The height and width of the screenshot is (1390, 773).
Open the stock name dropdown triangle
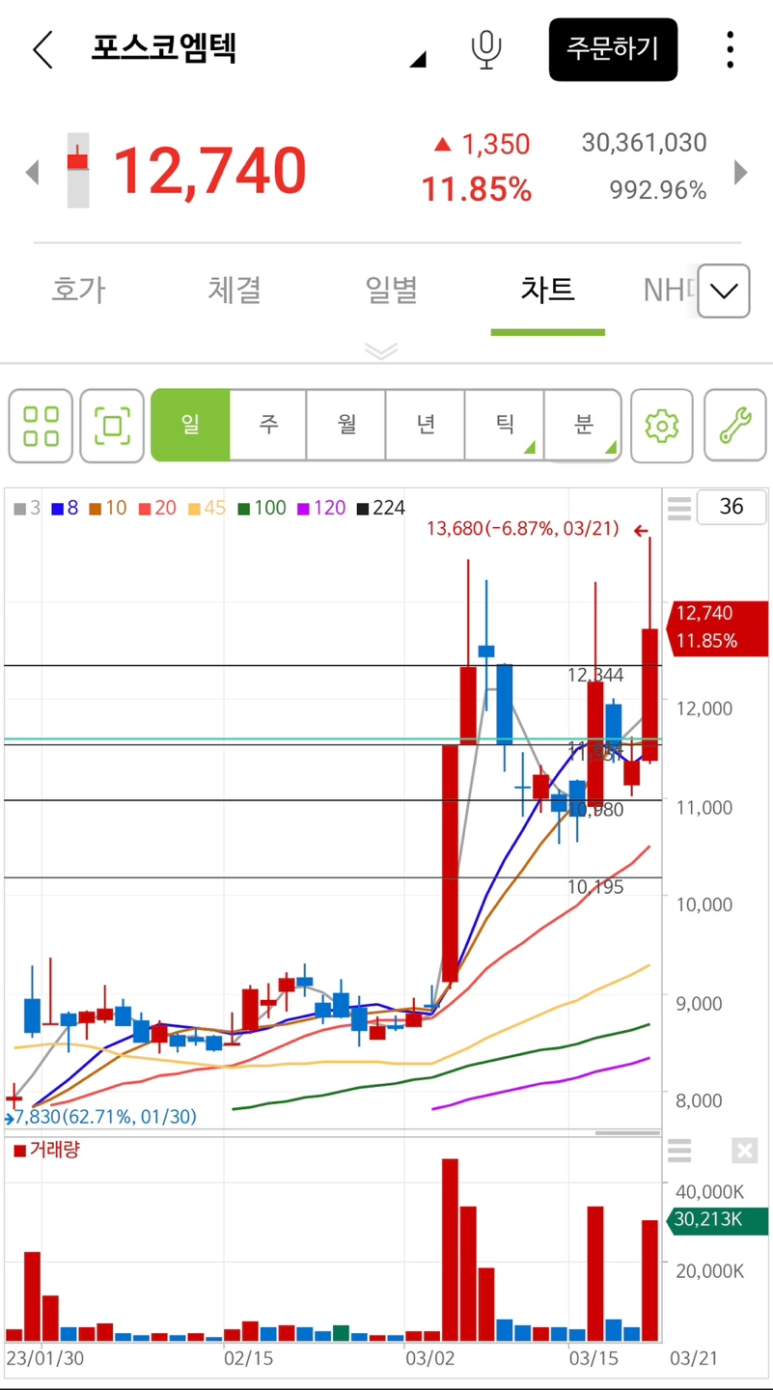pyautogui.click(x=418, y=60)
